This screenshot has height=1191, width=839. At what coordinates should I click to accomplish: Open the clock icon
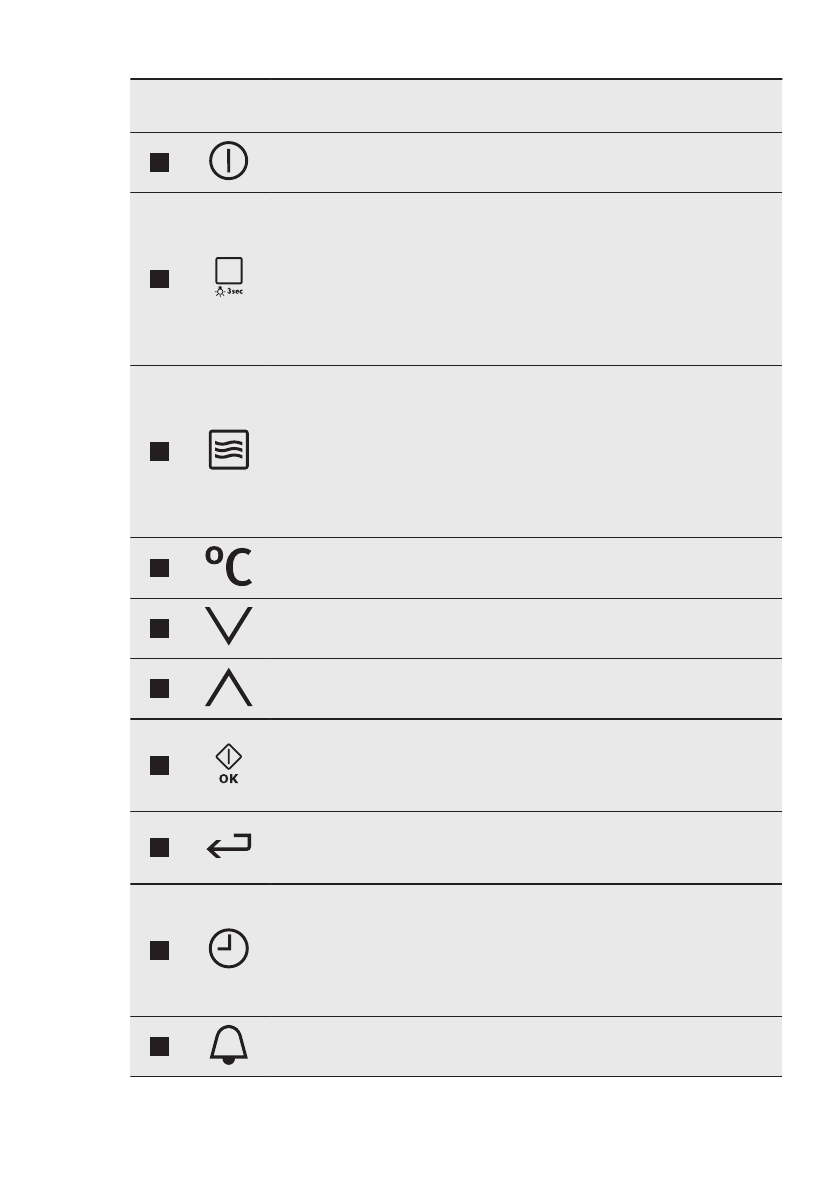click(x=229, y=949)
